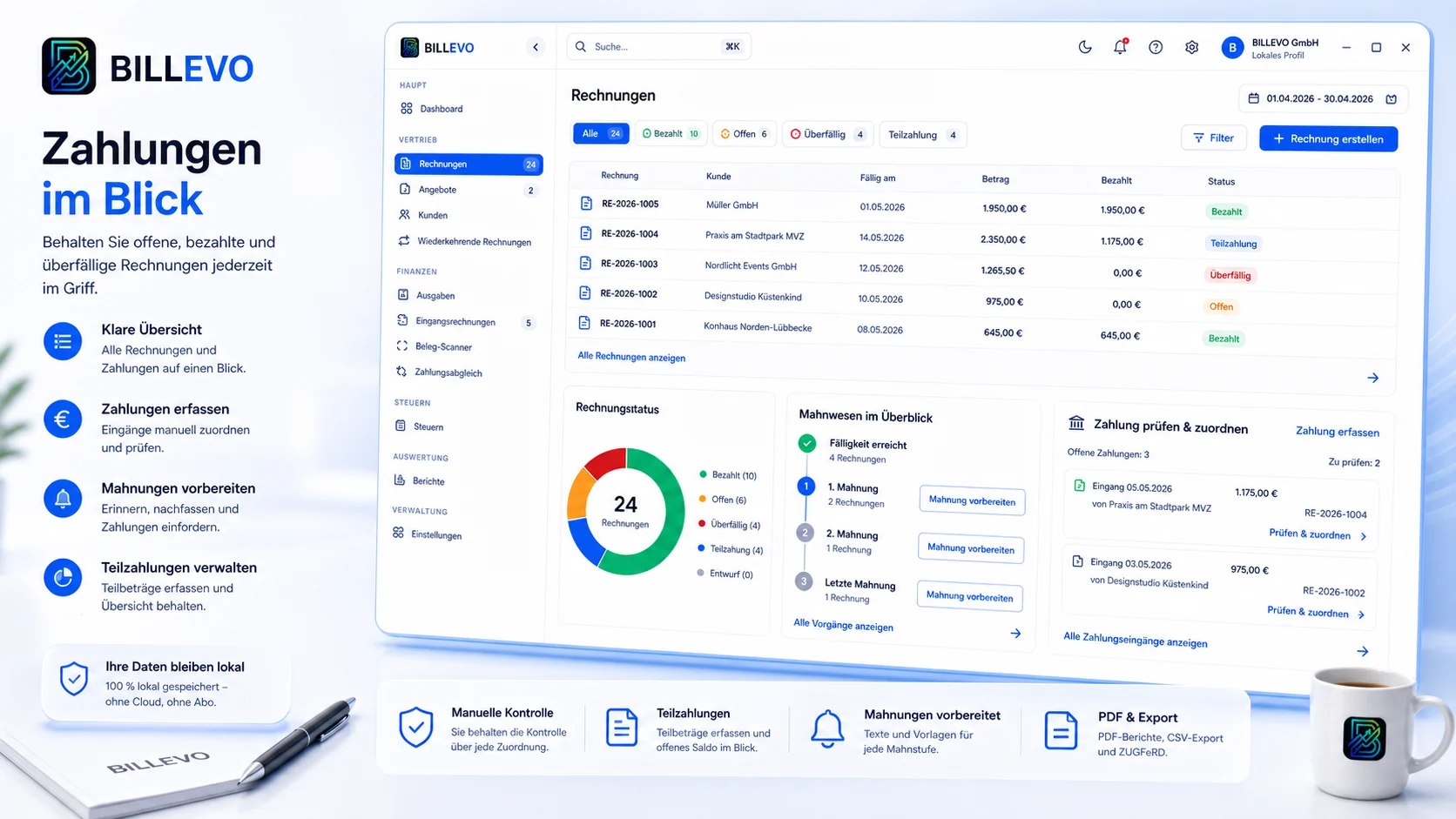This screenshot has height=819, width=1456.
Task: Click the document icon for RE-2026-1004
Action: pos(586,233)
